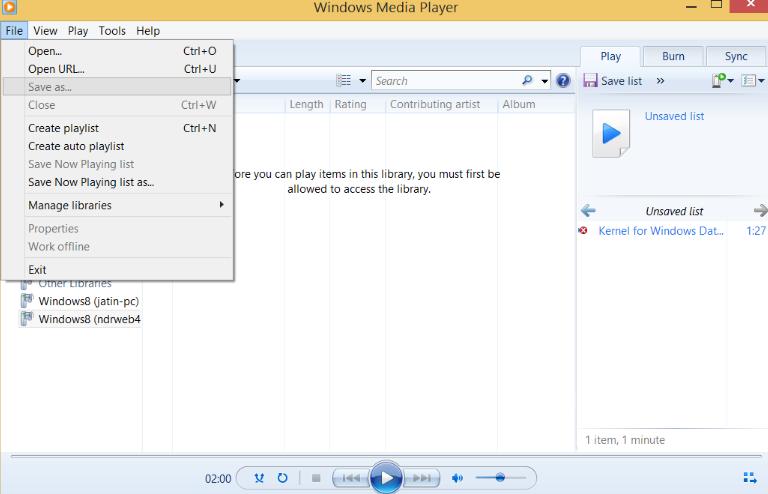
Task: Click the Save list button label
Action: click(621, 81)
